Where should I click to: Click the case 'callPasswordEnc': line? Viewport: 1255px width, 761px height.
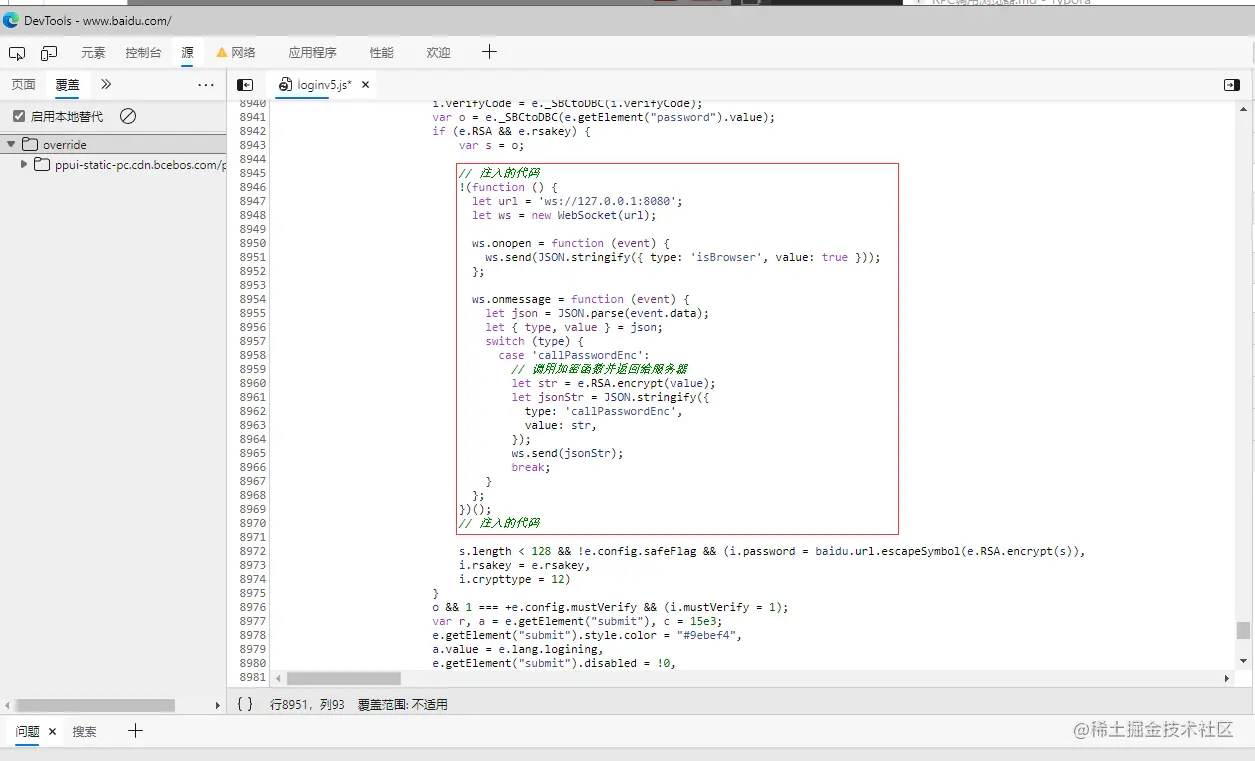point(574,355)
